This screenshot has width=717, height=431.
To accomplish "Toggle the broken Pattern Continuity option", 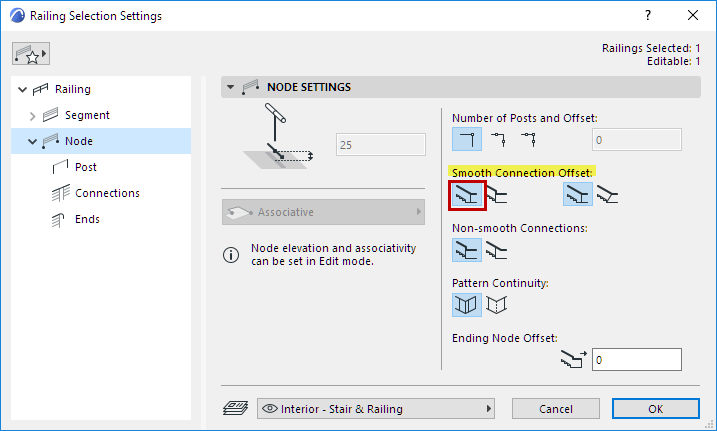I will point(497,305).
